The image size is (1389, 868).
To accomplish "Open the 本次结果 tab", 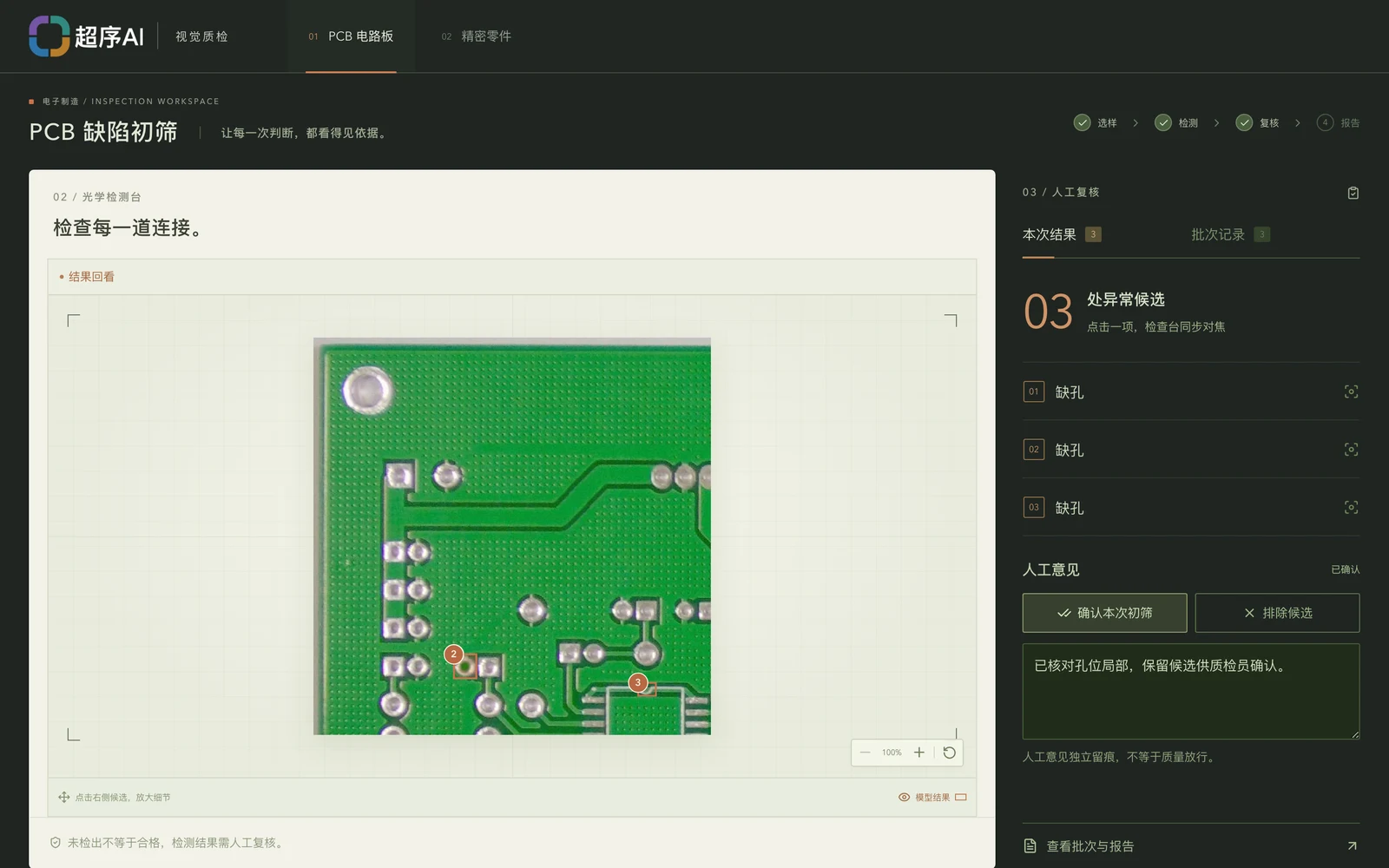I will pyautogui.click(x=1062, y=234).
